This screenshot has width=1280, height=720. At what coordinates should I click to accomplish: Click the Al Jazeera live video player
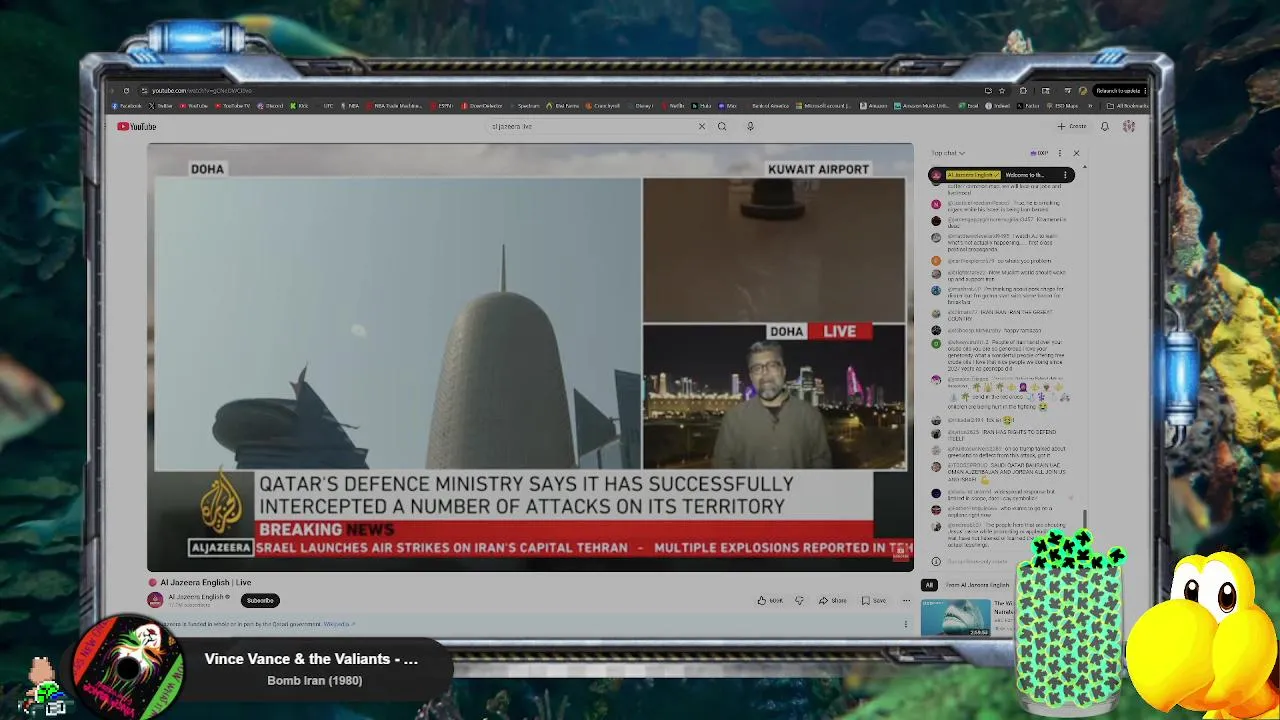tap(530, 357)
